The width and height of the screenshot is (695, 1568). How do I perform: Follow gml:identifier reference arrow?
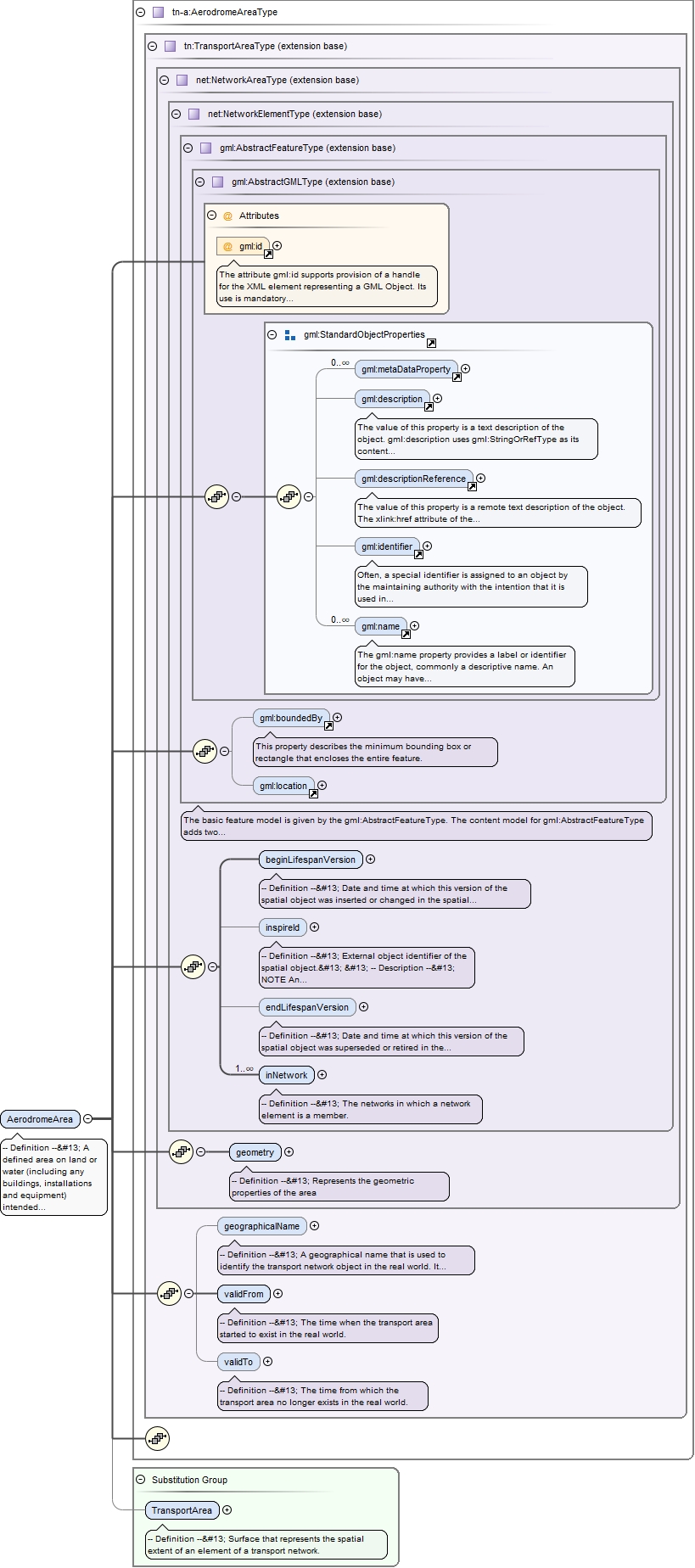(418, 554)
